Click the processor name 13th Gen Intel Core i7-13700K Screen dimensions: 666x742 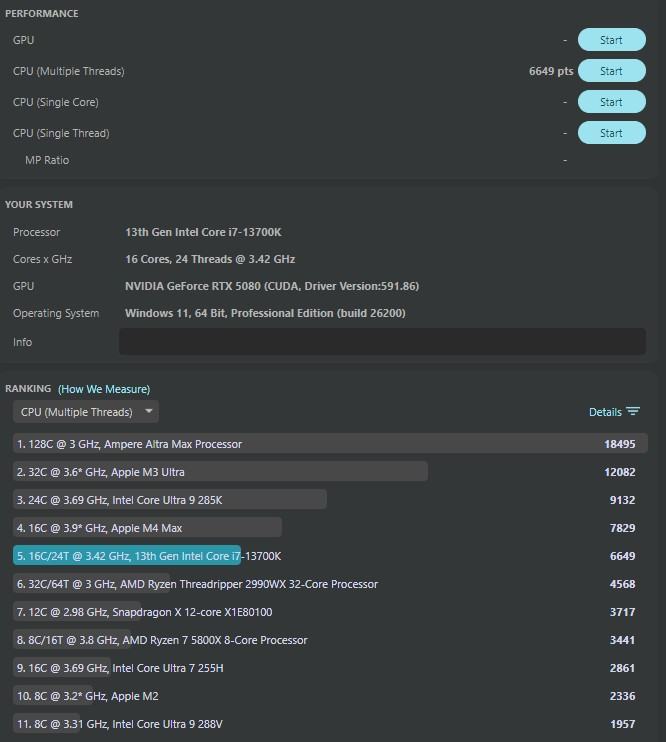coord(203,232)
